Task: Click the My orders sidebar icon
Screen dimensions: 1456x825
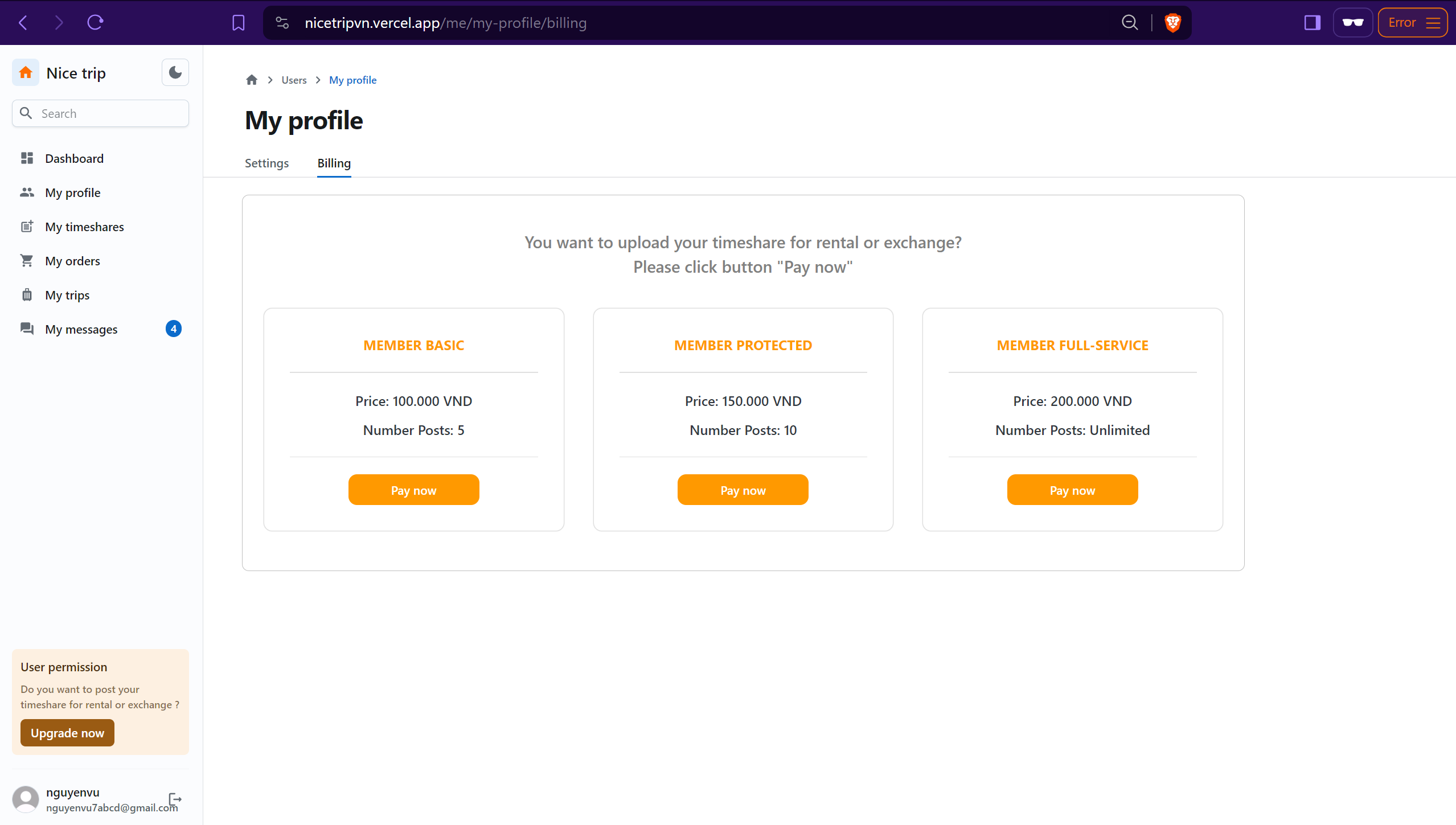Action: tap(26, 260)
